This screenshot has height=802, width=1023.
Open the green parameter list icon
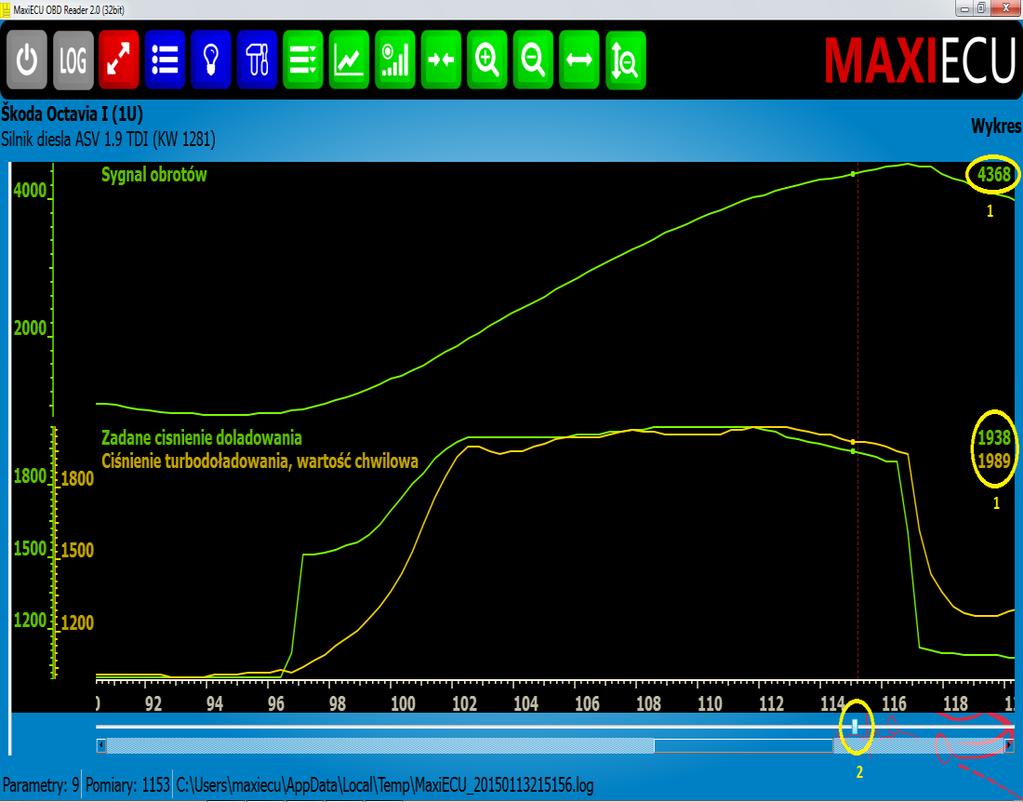coord(303,59)
